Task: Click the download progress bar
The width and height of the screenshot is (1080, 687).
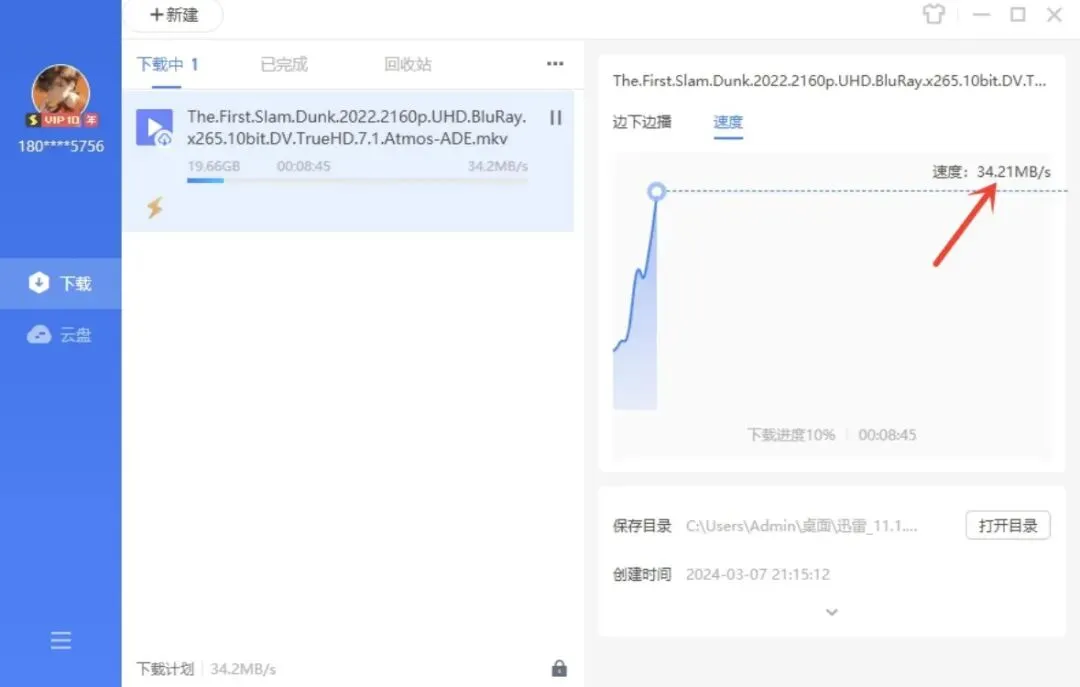Action: [357, 181]
